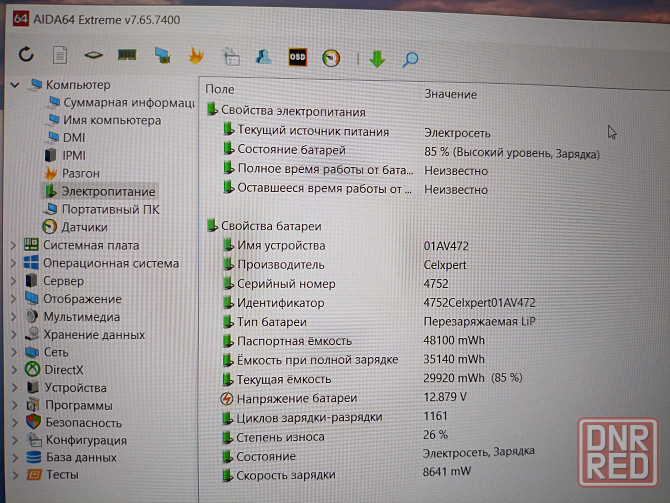This screenshot has height=503, width=670.
Task: Expand the Мультимедиа tree node
Action: [x=13, y=317]
